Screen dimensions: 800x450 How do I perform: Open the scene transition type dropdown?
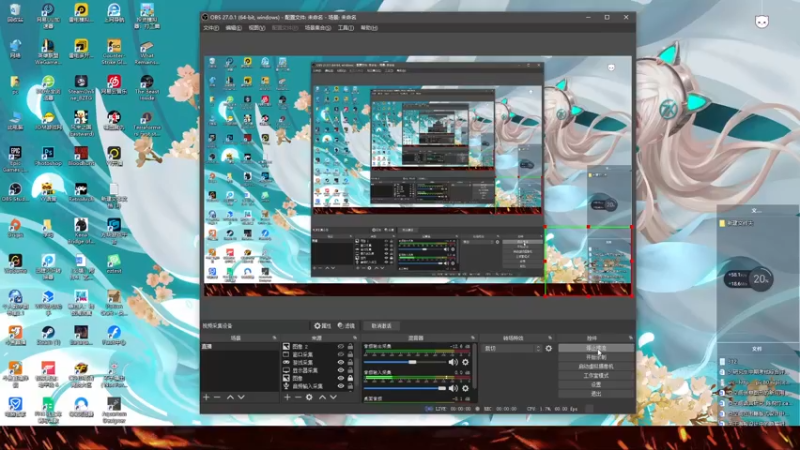(x=512, y=348)
